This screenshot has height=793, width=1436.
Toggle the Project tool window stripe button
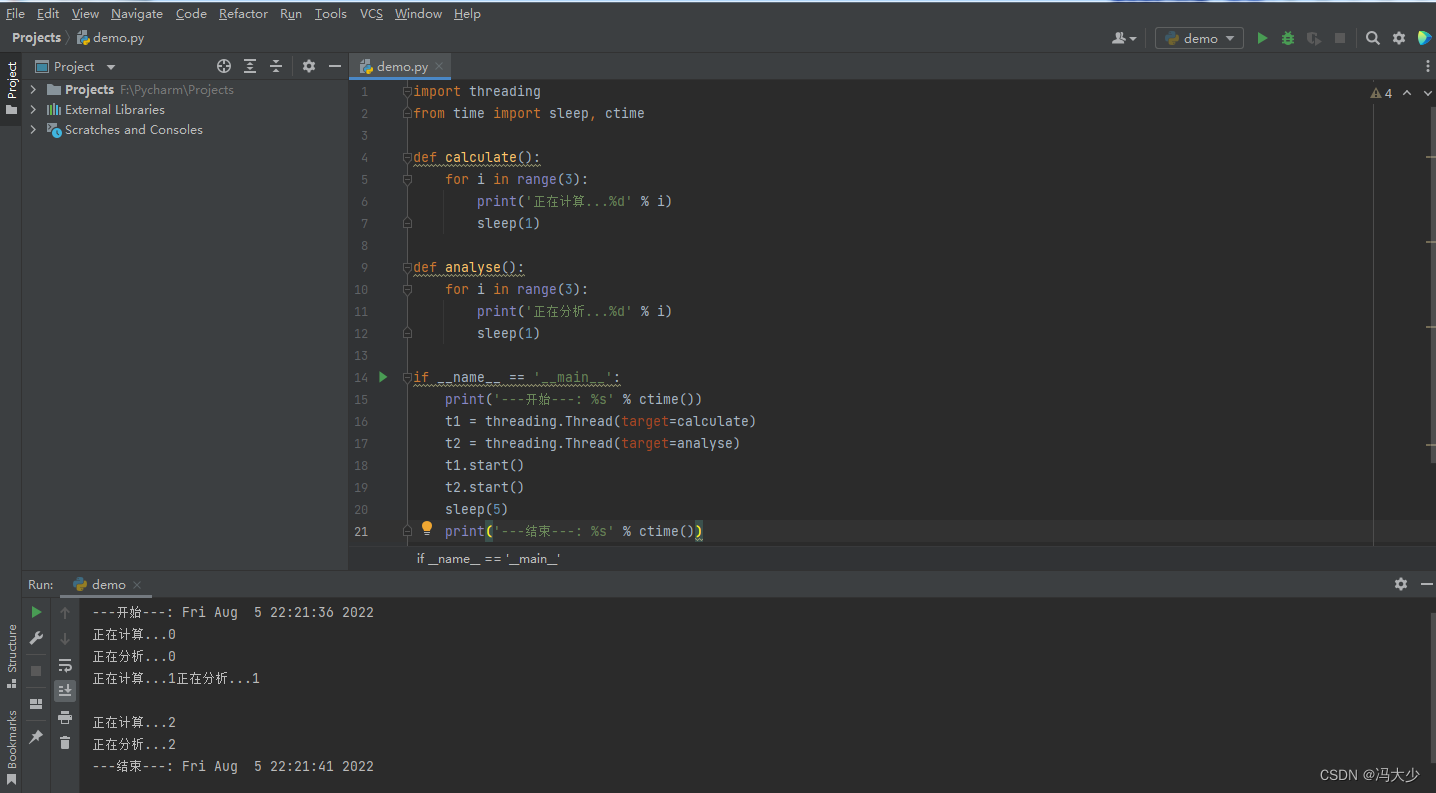(x=11, y=89)
